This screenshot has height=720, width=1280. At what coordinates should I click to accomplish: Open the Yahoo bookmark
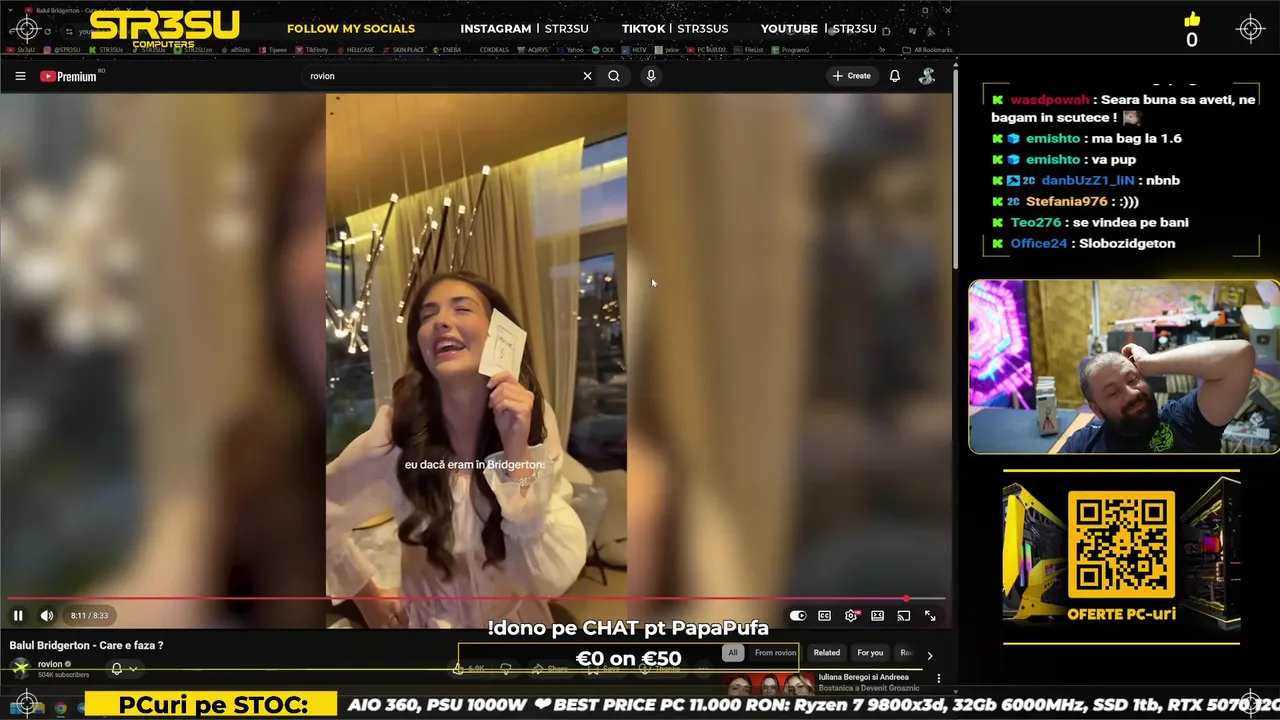(569, 49)
